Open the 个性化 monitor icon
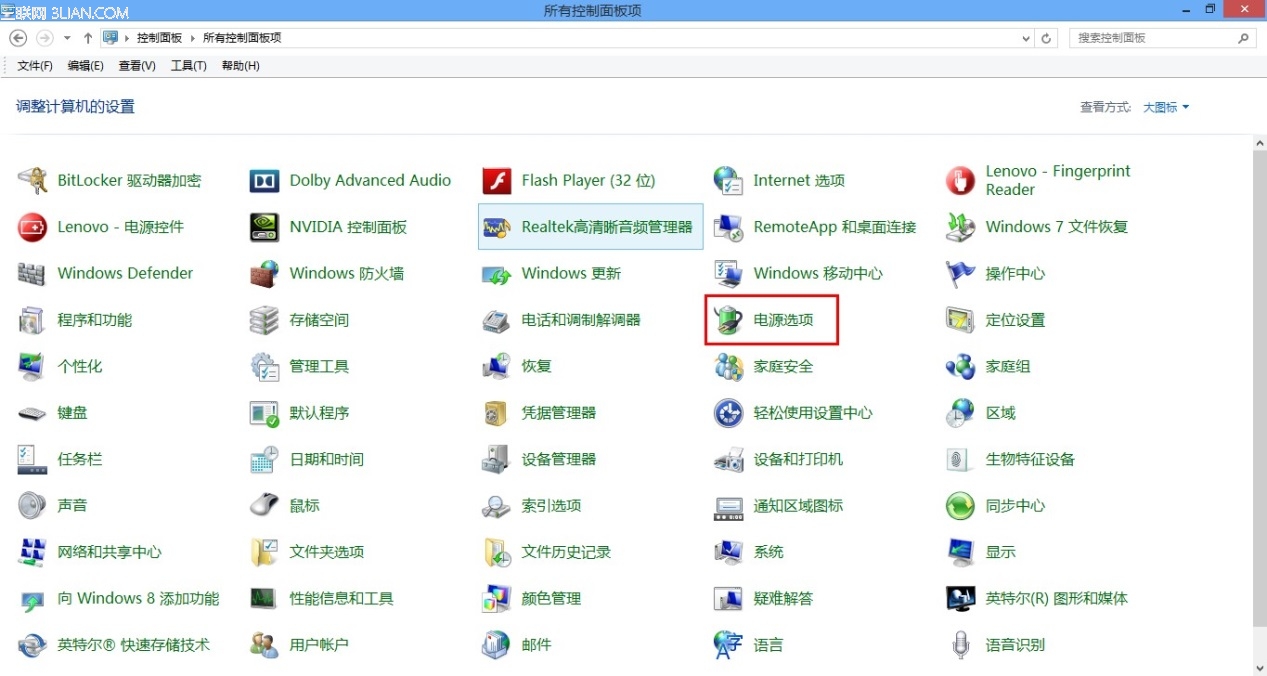This screenshot has width=1267, height=676. pyautogui.click(x=32, y=366)
